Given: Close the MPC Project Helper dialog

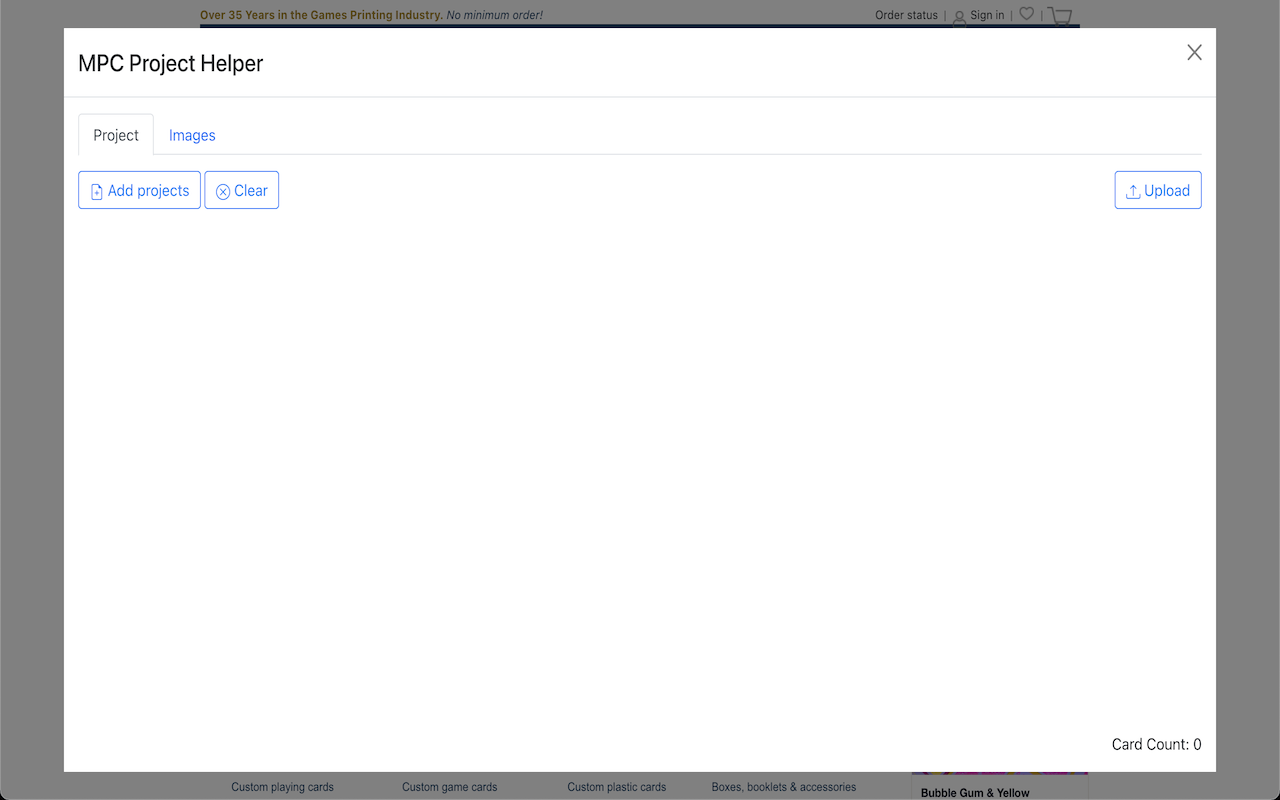Looking at the screenshot, I should pos(1194,53).
